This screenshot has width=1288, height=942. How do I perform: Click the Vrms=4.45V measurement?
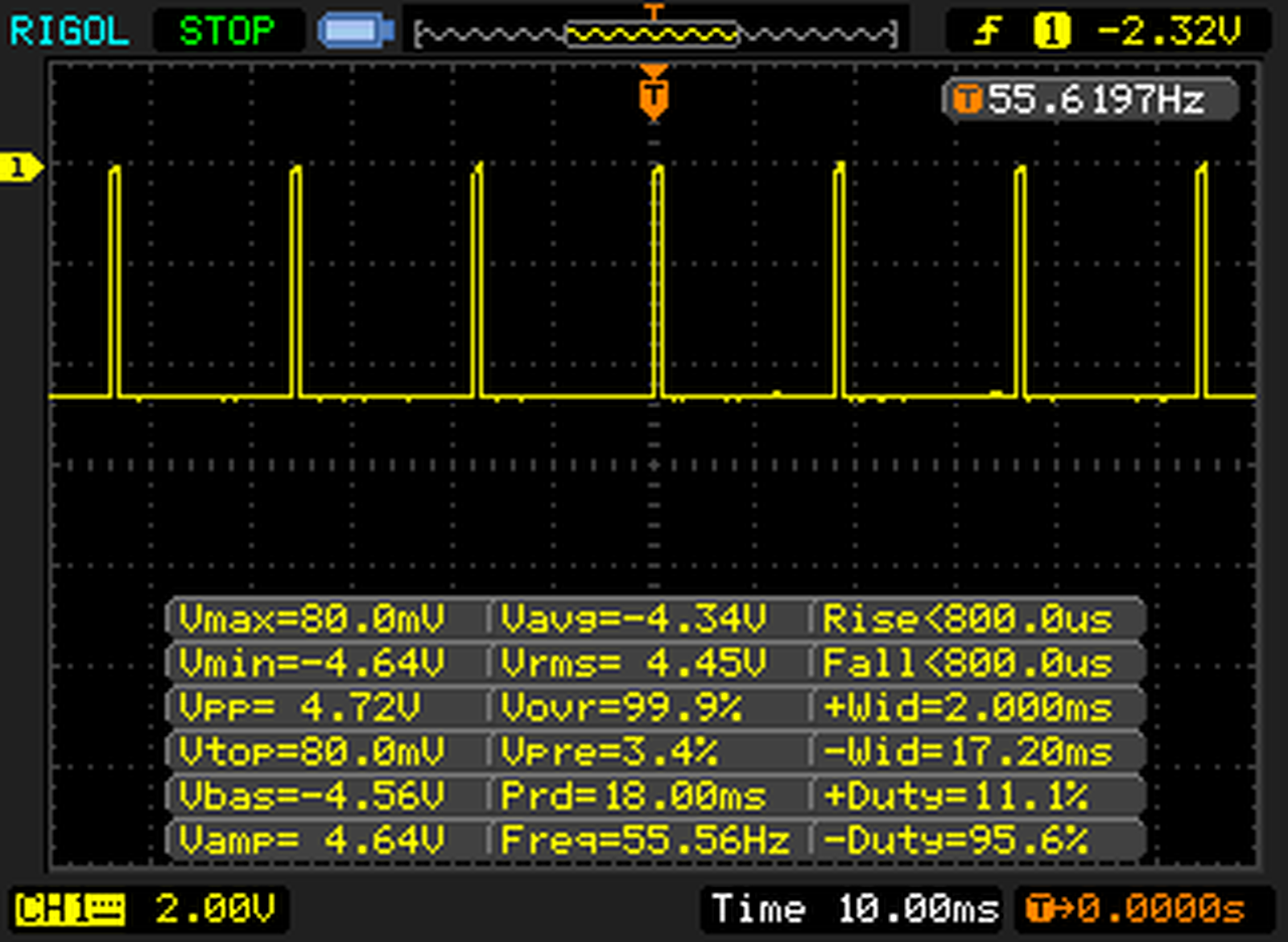tap(634, 663)
